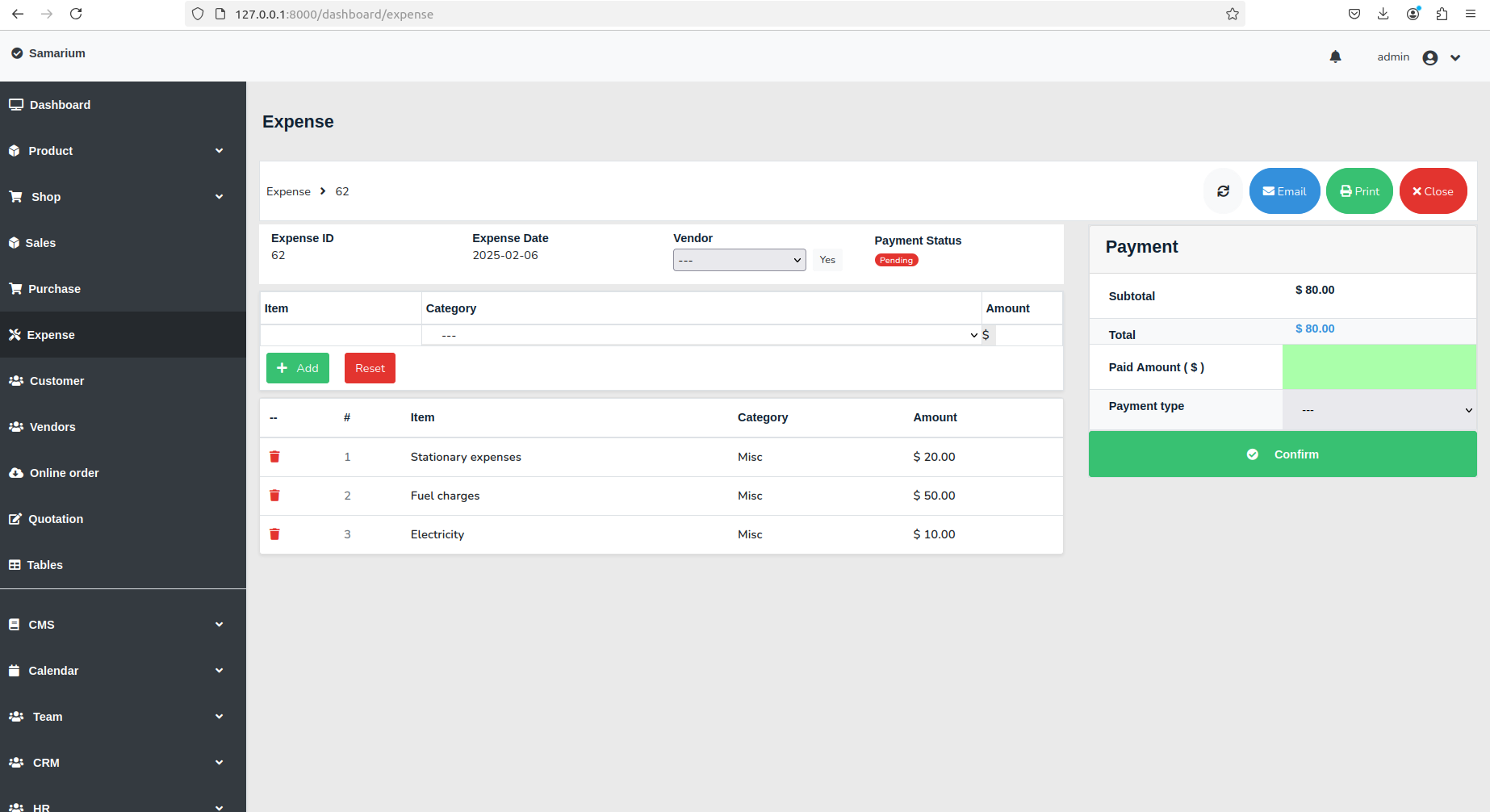The width and height of the screenshot is (1490, 812).
Task: Delete the Fuel charges row
Action: click(274, 496)
